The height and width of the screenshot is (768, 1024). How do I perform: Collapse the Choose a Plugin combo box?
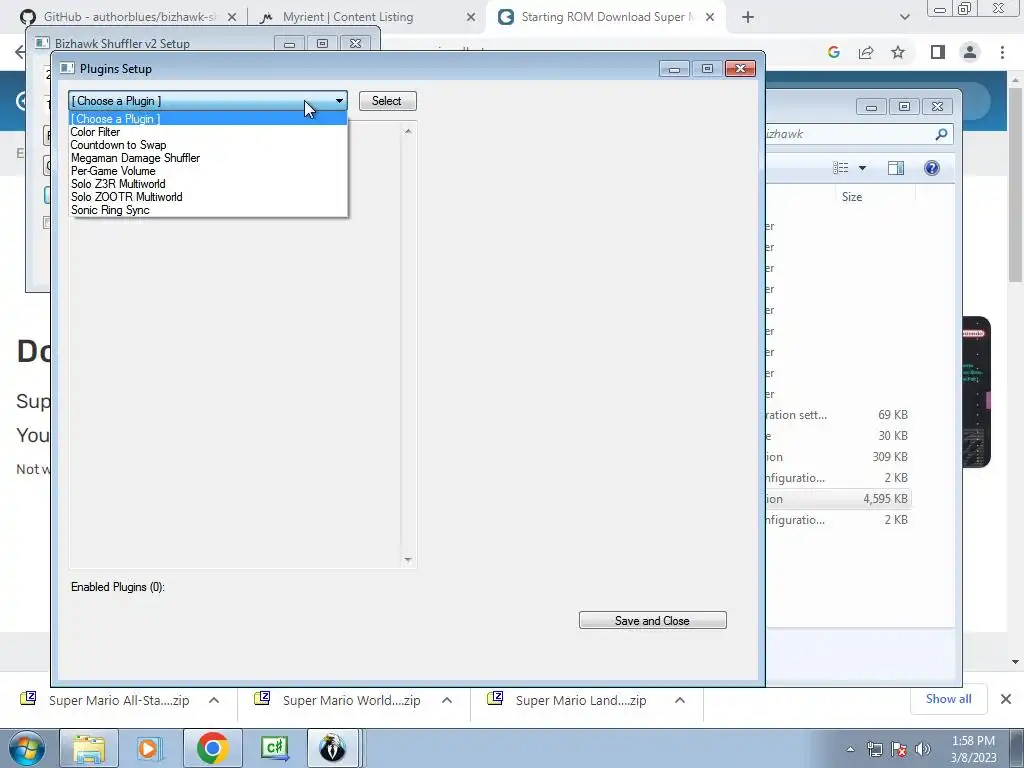click(339, 101)
